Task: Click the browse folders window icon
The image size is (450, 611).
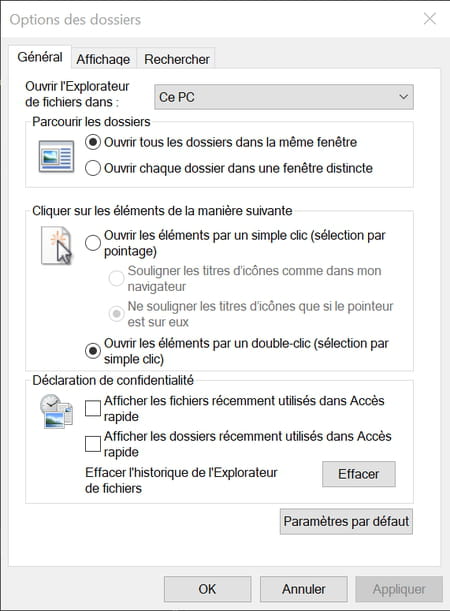Action: click(x=56, y=156)
